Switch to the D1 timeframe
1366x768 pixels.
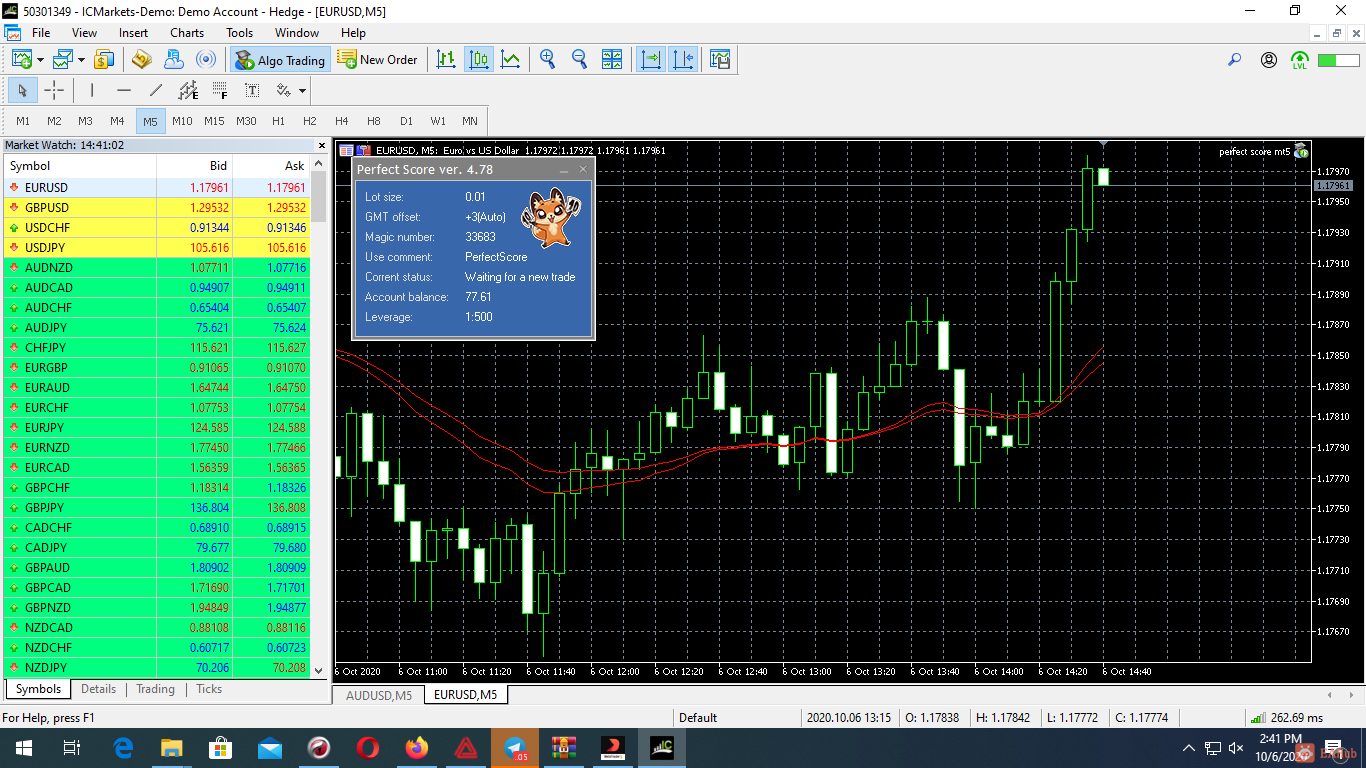[406, 121]
